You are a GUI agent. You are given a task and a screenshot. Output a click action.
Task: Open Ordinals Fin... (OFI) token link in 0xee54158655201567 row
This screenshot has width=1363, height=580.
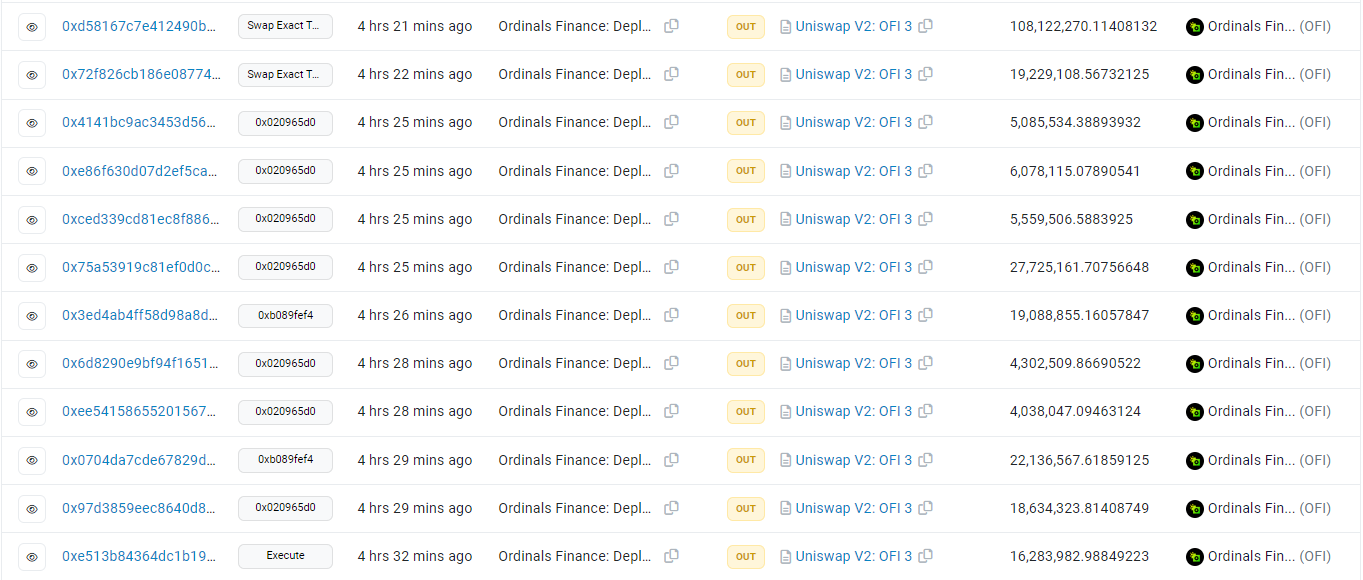click(x=1269, y=411)
